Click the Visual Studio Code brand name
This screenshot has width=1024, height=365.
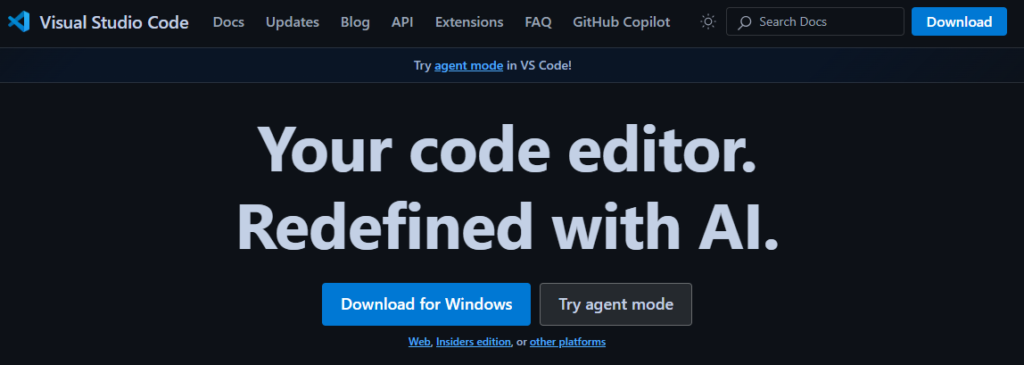click(114, 23)
